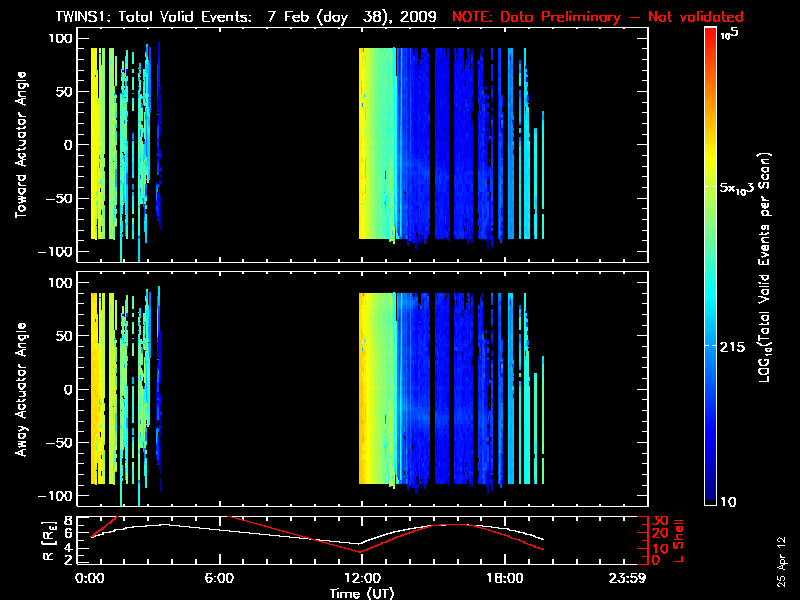Click the 'Away Actuator Angle' axis label
800x600 pixels.
click(21, 390)
